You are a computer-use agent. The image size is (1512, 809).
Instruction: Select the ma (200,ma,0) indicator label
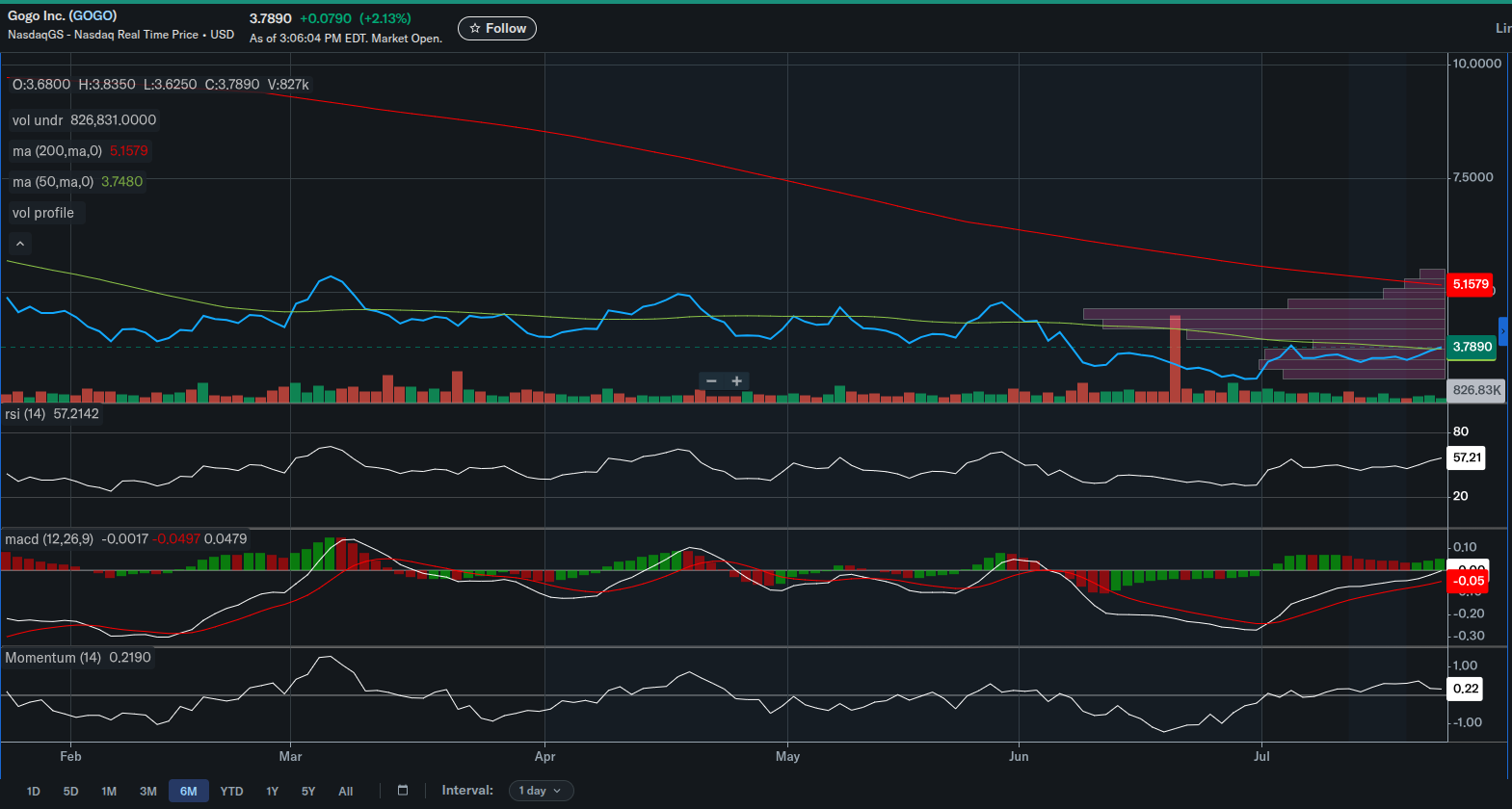(57, 151)
